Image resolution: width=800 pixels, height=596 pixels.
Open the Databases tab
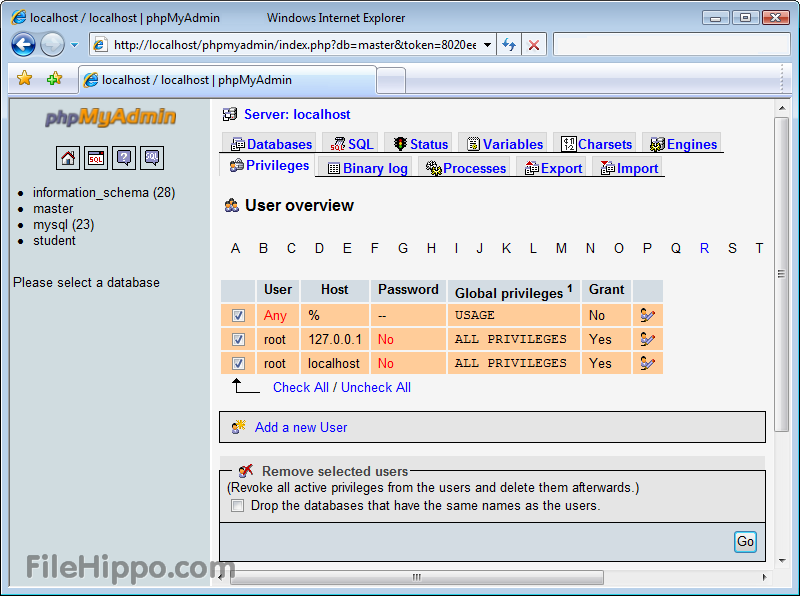coord(271,144)
